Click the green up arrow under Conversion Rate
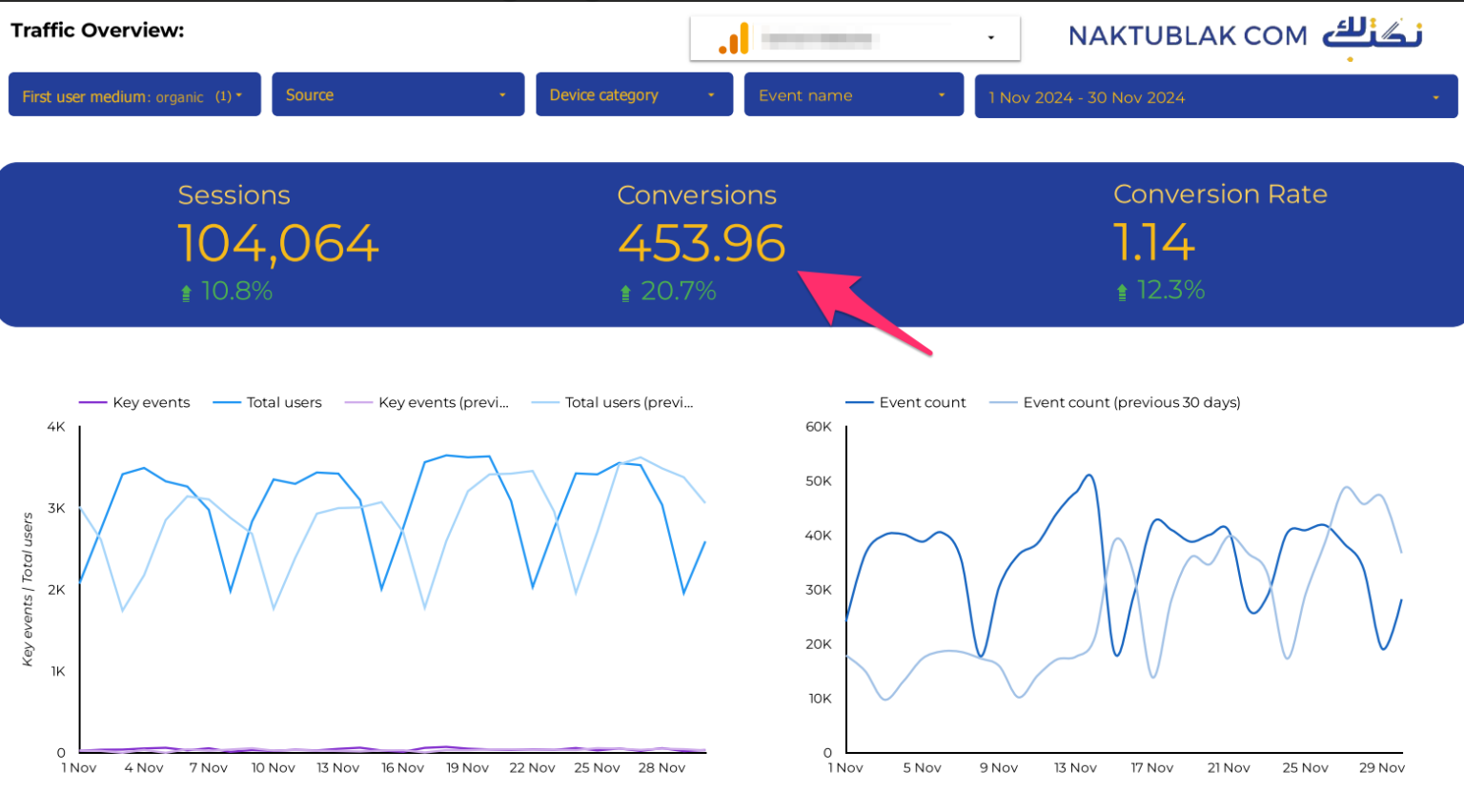This screenshot has height=812, width=1464. pyautogui.click(x=1122, y=292)
